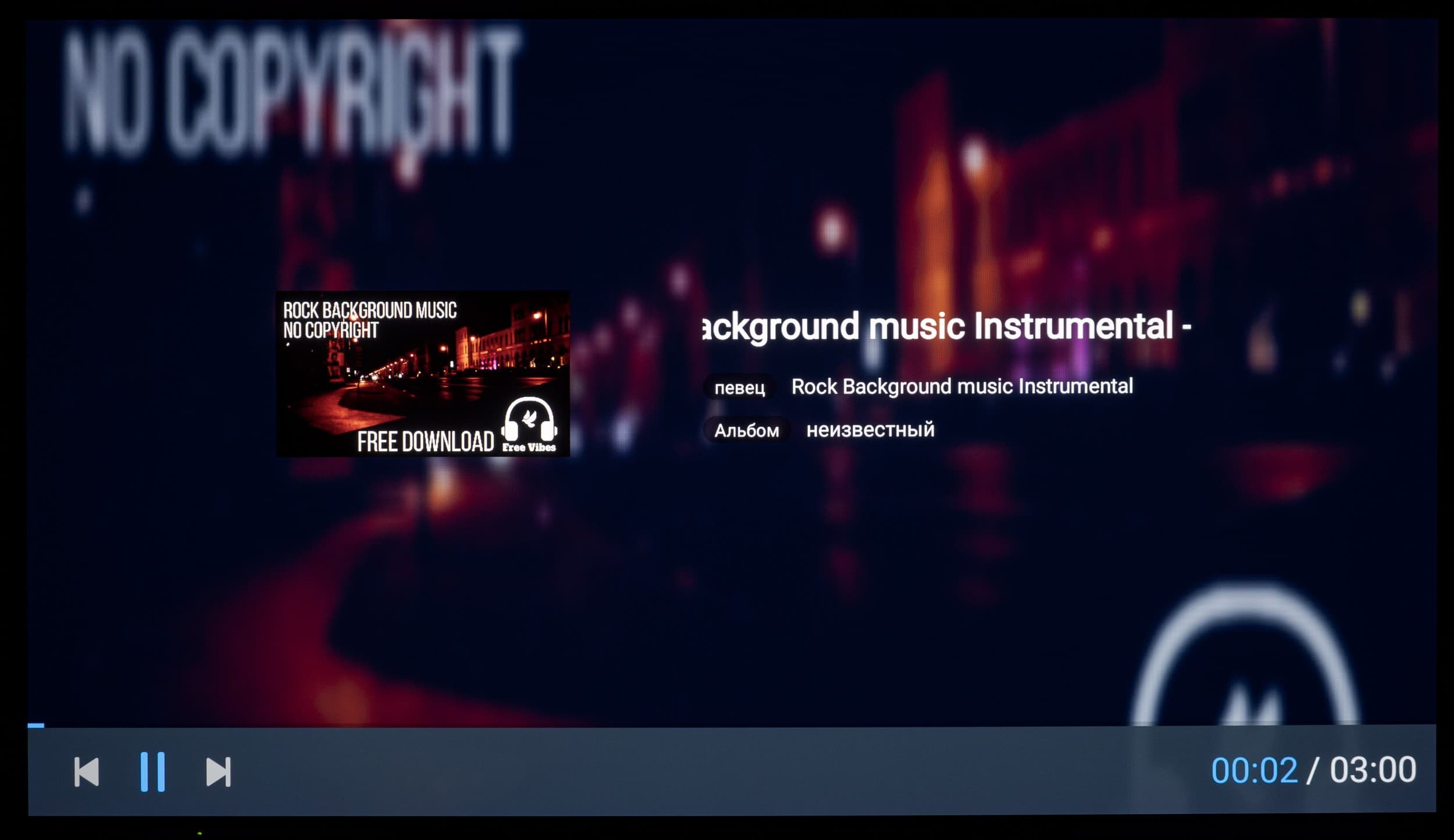Seek along the thin progress line above controls
The image size is (1454, 840).
click(727, 726)
